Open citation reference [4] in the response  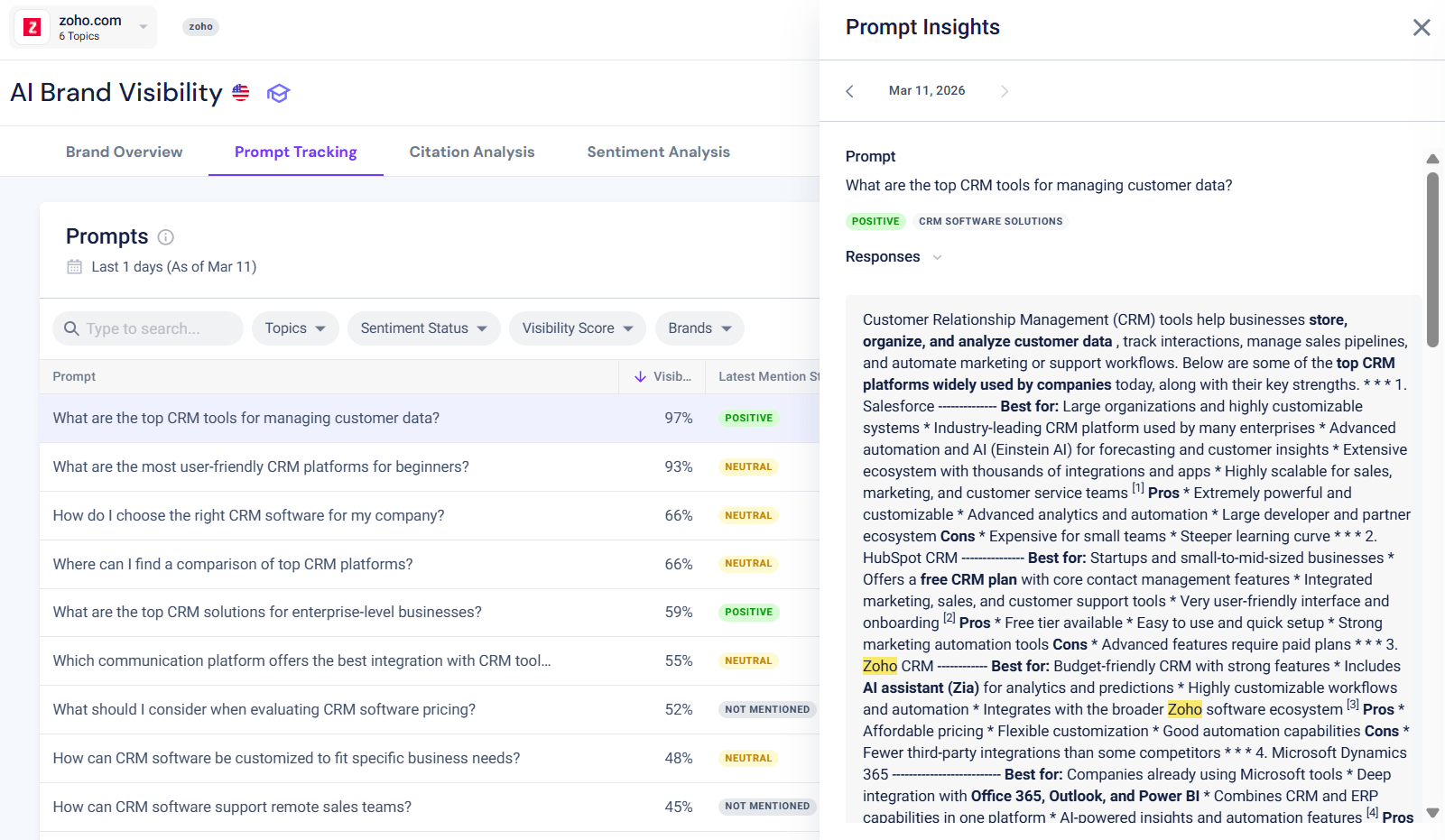[1373, 813]
